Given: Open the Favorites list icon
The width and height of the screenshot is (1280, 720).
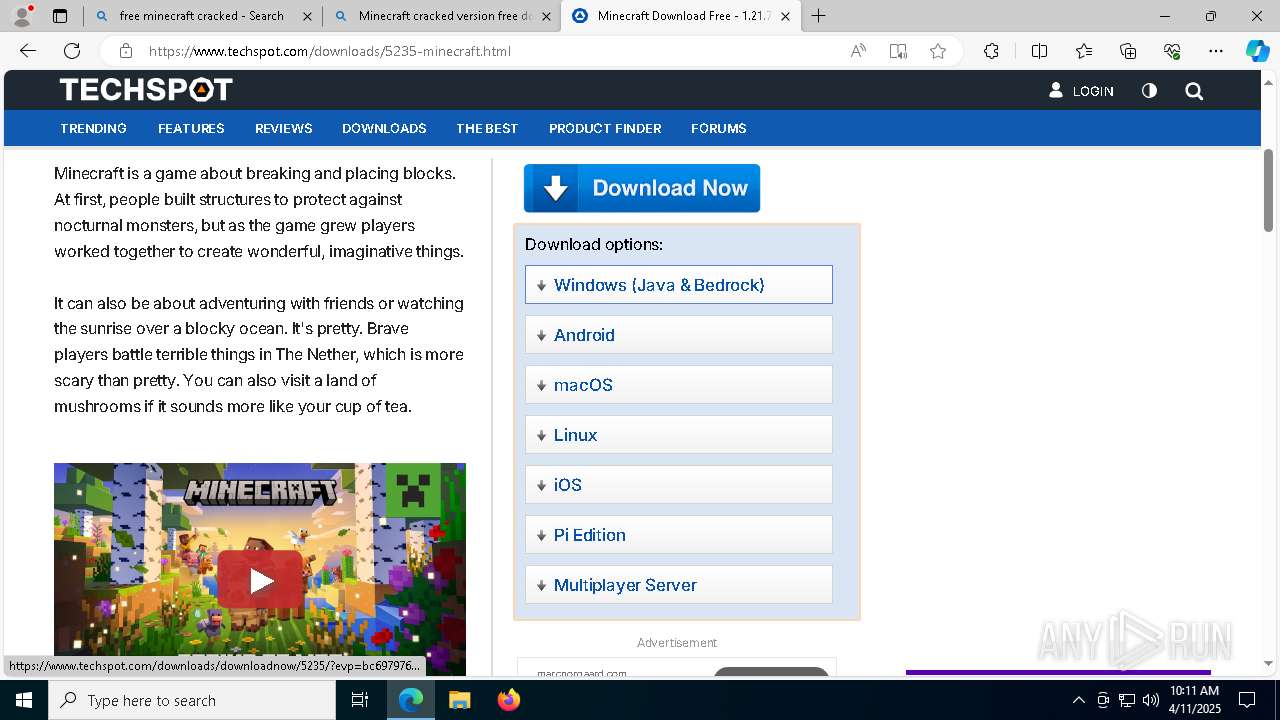Looking at the screenshot, I should (1084, 51).
